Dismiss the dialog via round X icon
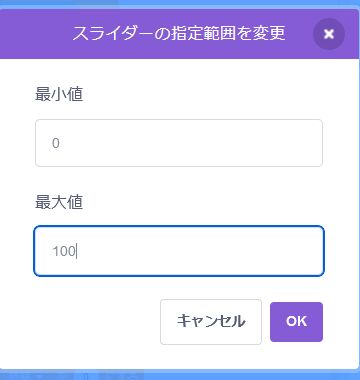The image size is (360, 380). 329,34
